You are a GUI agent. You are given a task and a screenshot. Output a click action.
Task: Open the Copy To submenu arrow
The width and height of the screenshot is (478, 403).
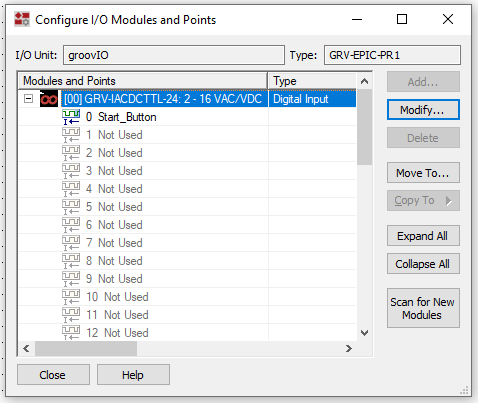coord(449,201)
